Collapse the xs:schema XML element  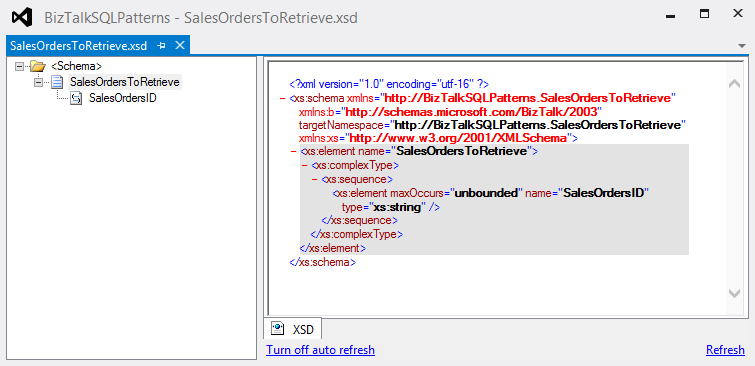click(x=283, y=99)
